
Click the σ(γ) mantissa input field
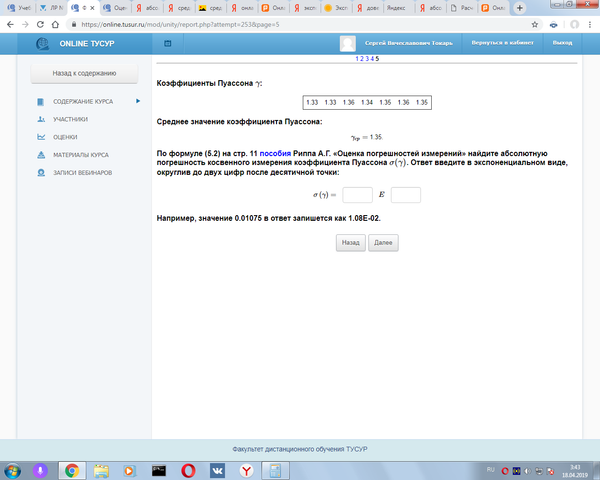357,195
